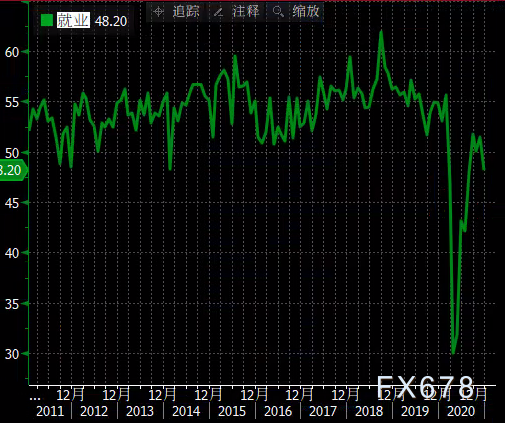Click the pencil 注释 icon

(x=218, y=12)
